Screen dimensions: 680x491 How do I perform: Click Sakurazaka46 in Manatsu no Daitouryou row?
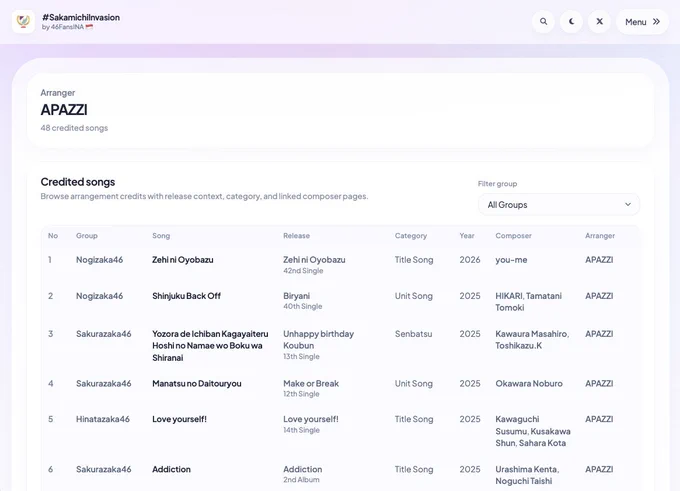pyautogui.click(x=104, y=383)
